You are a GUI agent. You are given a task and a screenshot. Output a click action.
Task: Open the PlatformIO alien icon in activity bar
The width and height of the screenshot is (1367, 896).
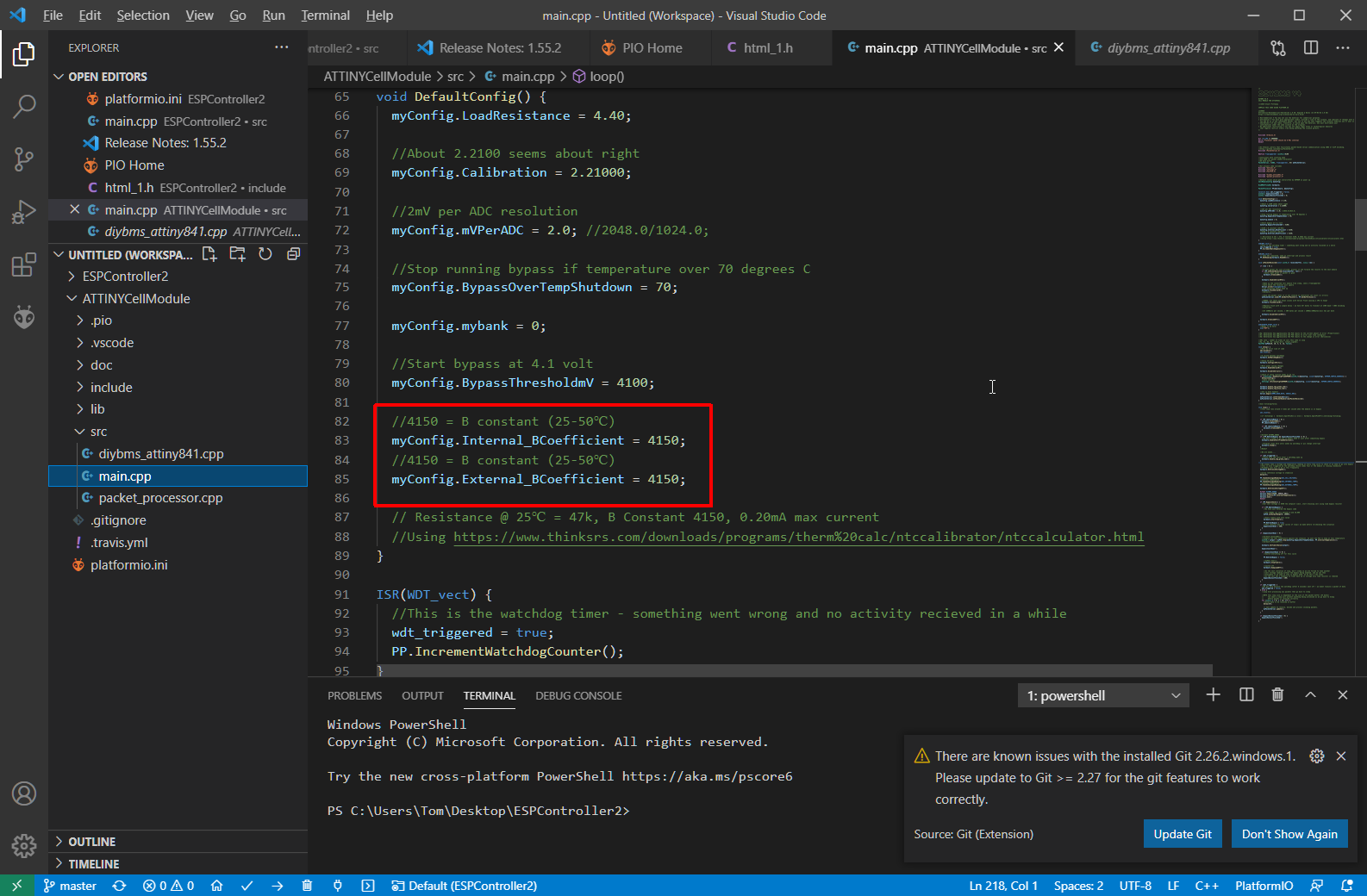click(x=24, y=318)
